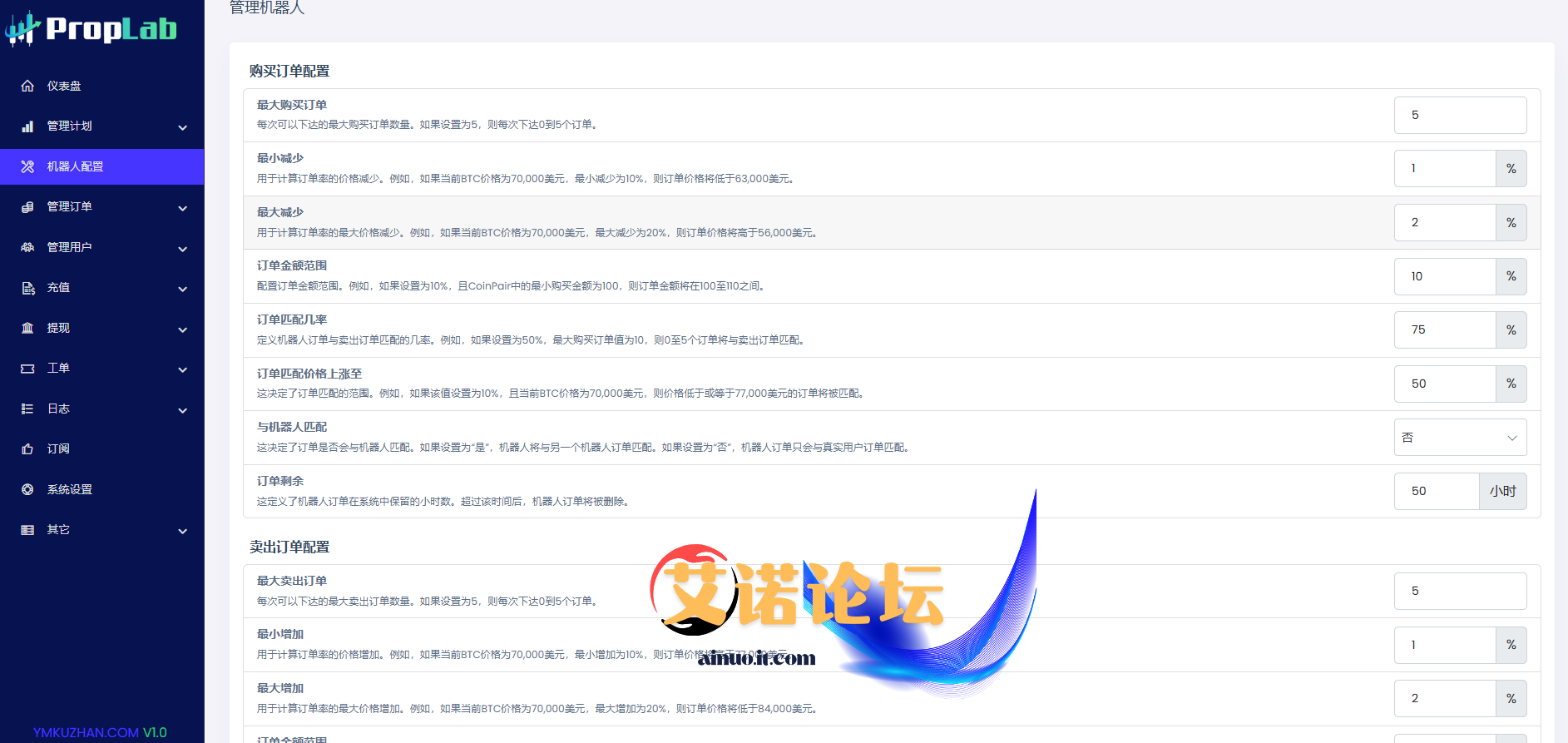Click the 管理用户 users icon
The width and height of the screenshot is (1568, 743).
(27, 247)
